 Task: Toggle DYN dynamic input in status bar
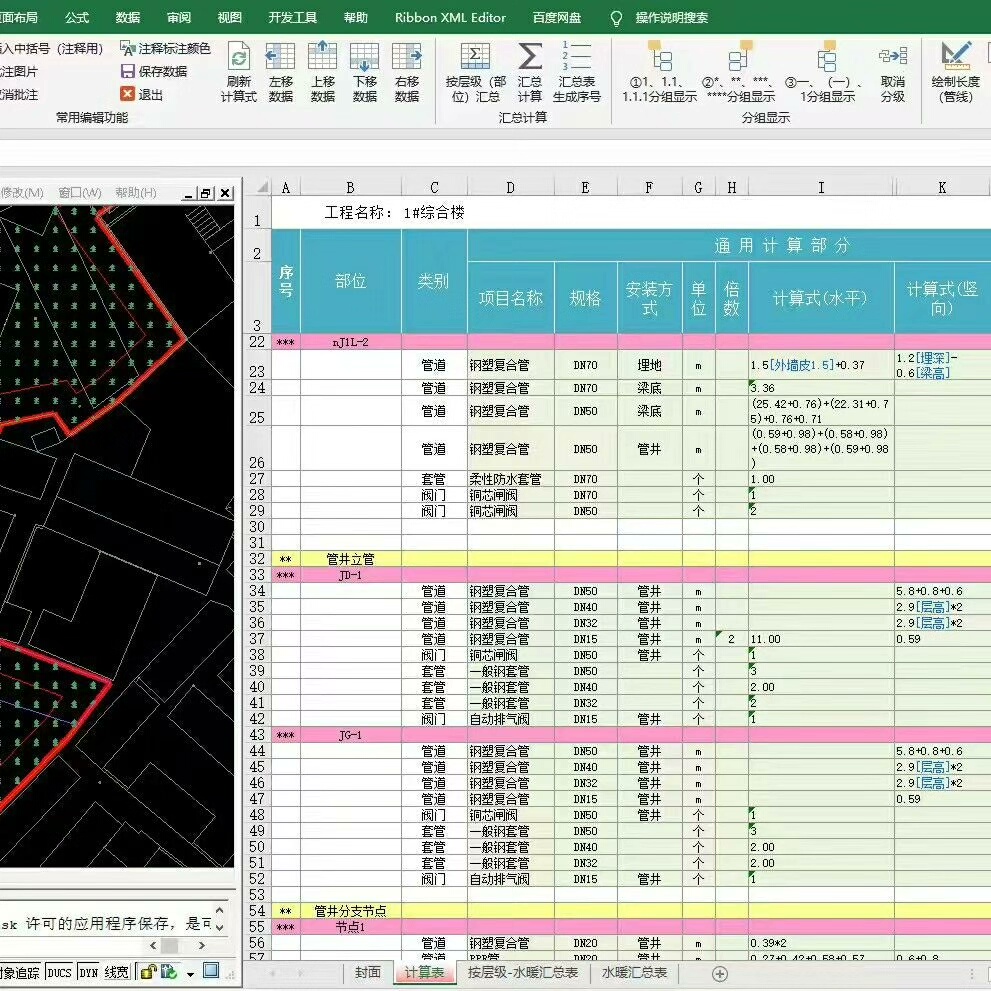pyautogui.click(x=89, y=971)
